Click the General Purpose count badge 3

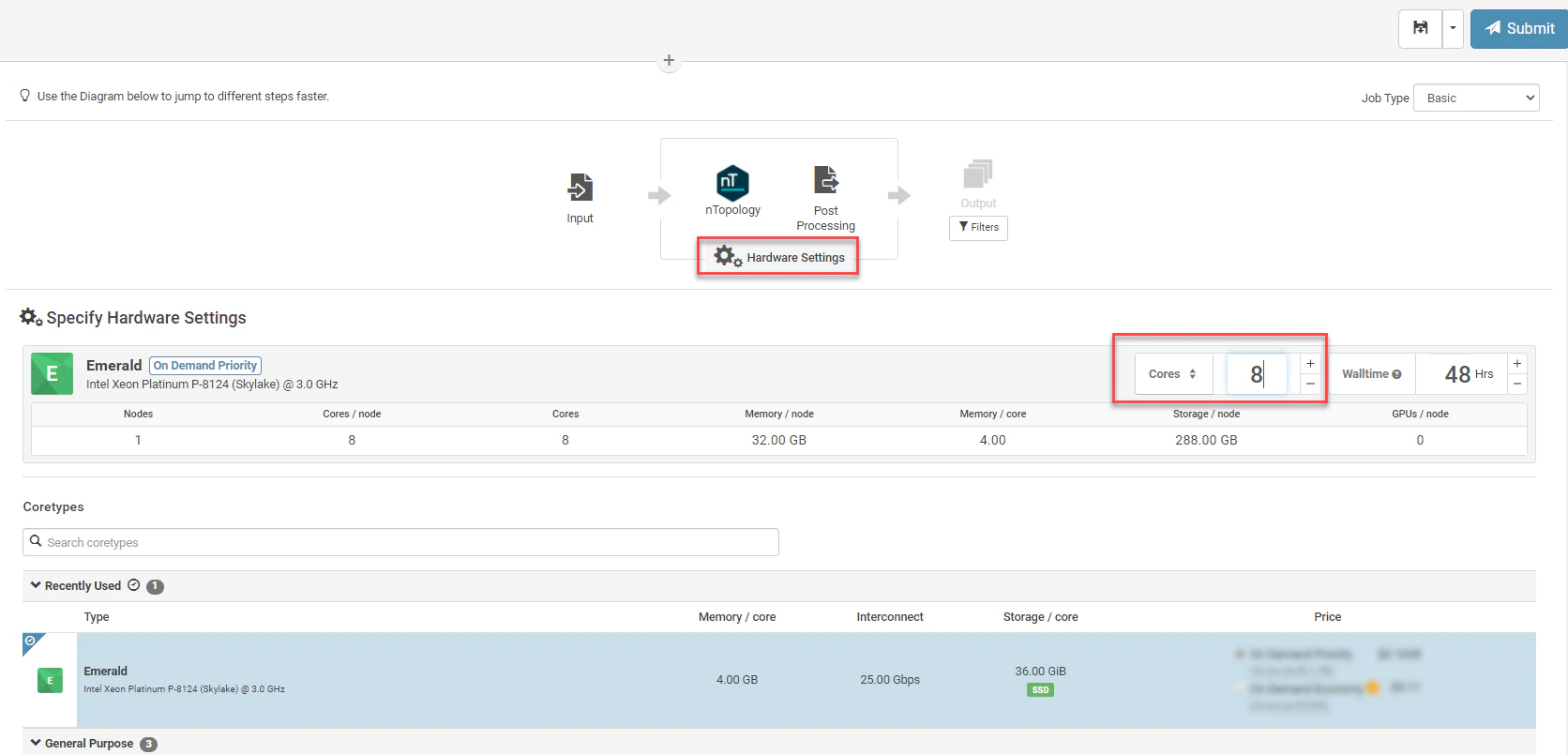click(x=148, y=744)
